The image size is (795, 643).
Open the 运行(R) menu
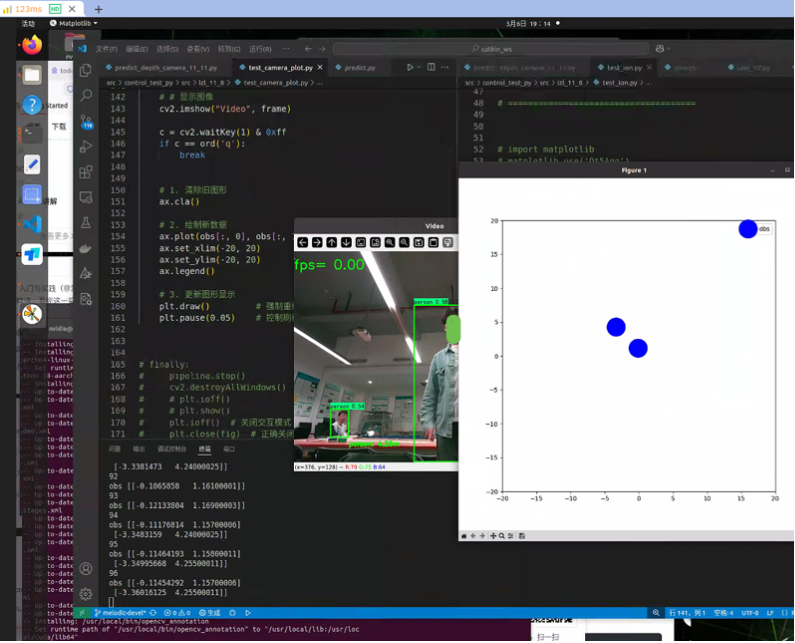click(x=260, y=49)
